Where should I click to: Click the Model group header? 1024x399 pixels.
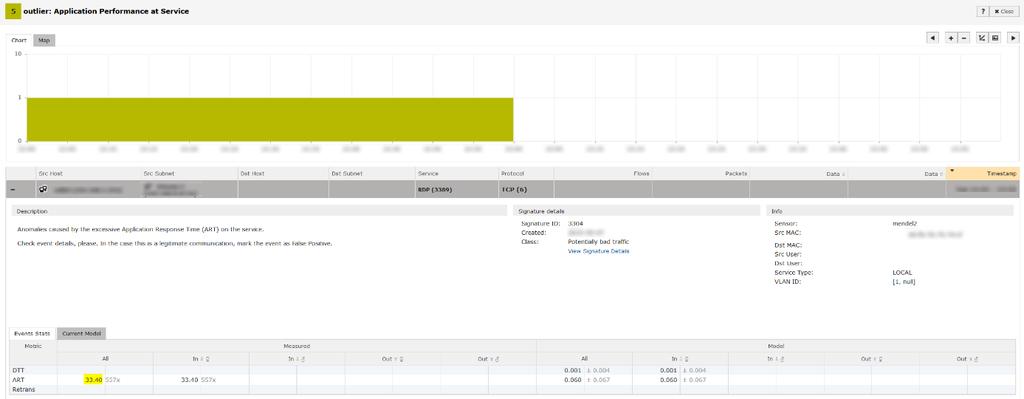[x=776, y=345]
